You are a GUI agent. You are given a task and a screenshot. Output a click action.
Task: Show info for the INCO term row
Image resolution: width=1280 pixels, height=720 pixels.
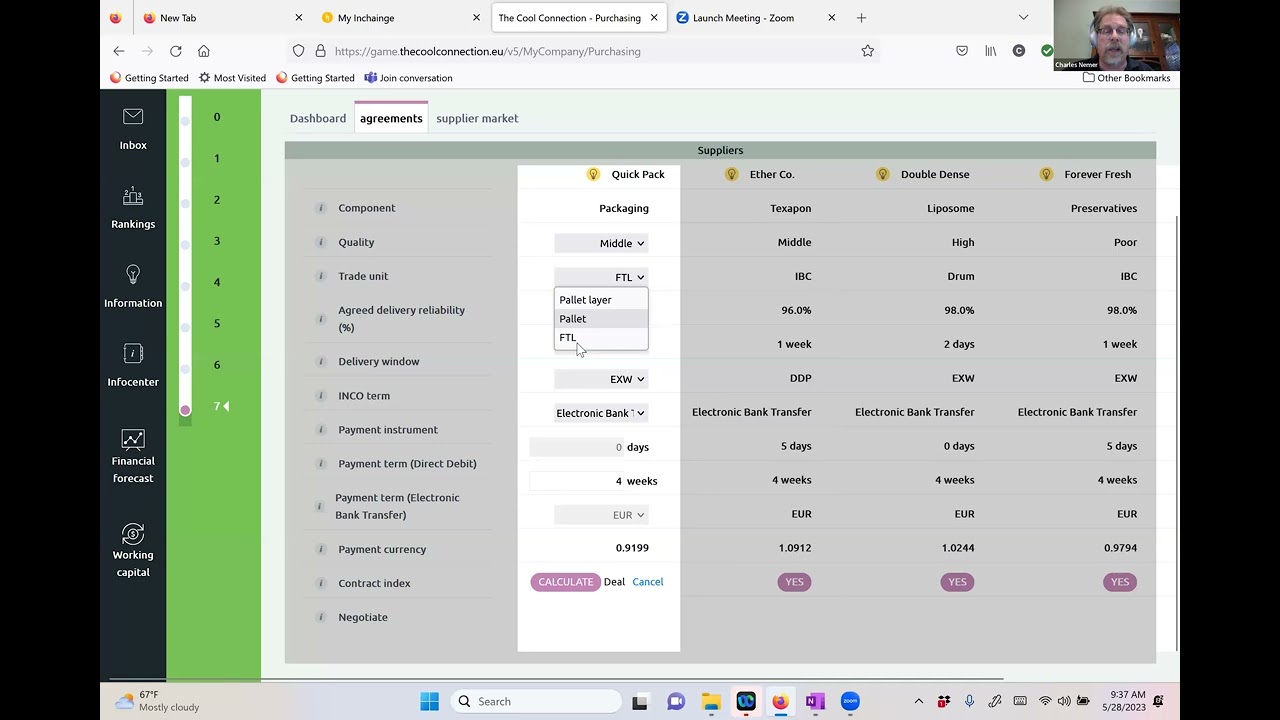click(321, 396)
